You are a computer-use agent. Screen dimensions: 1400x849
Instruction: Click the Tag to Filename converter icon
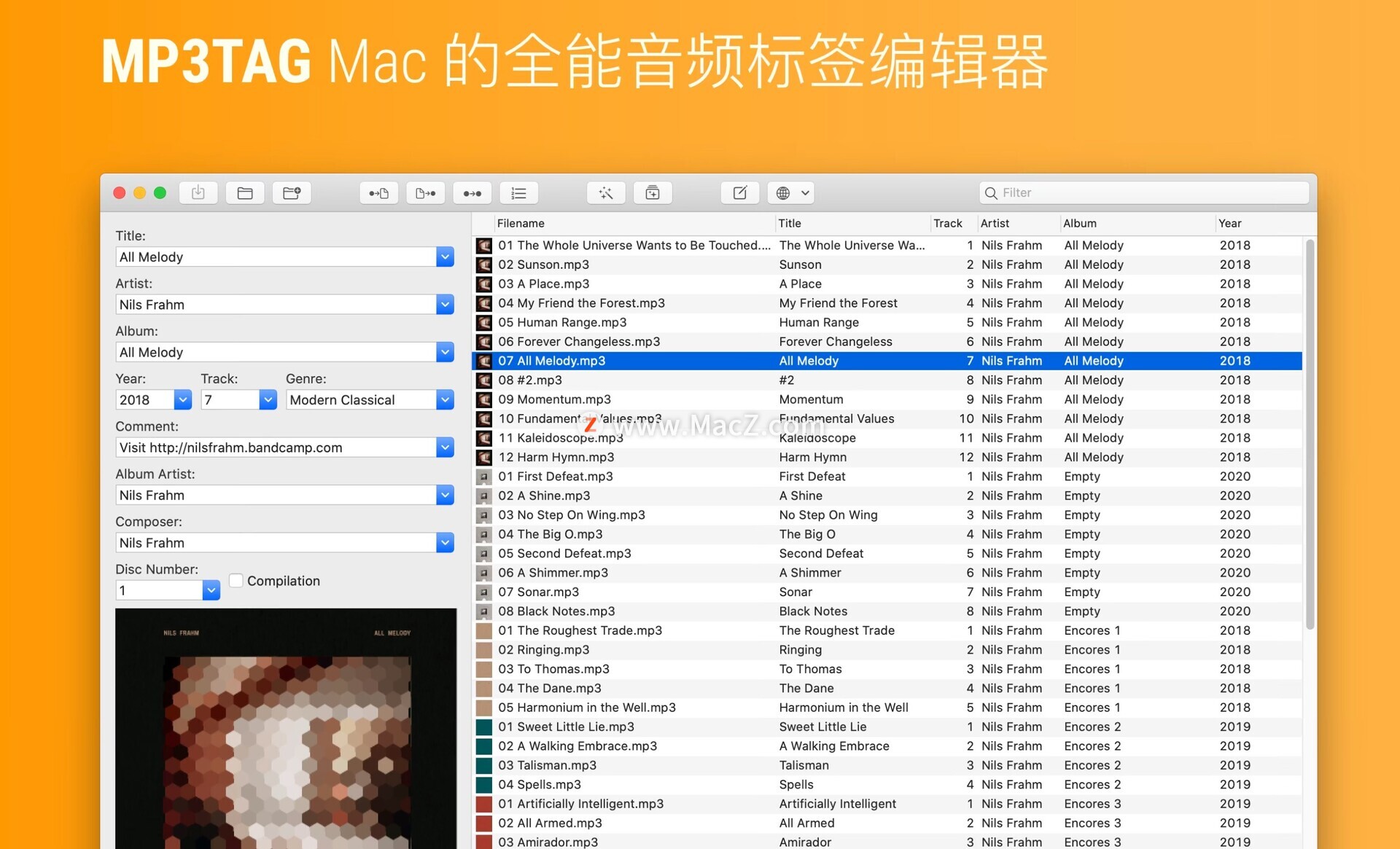coord(378,193)
